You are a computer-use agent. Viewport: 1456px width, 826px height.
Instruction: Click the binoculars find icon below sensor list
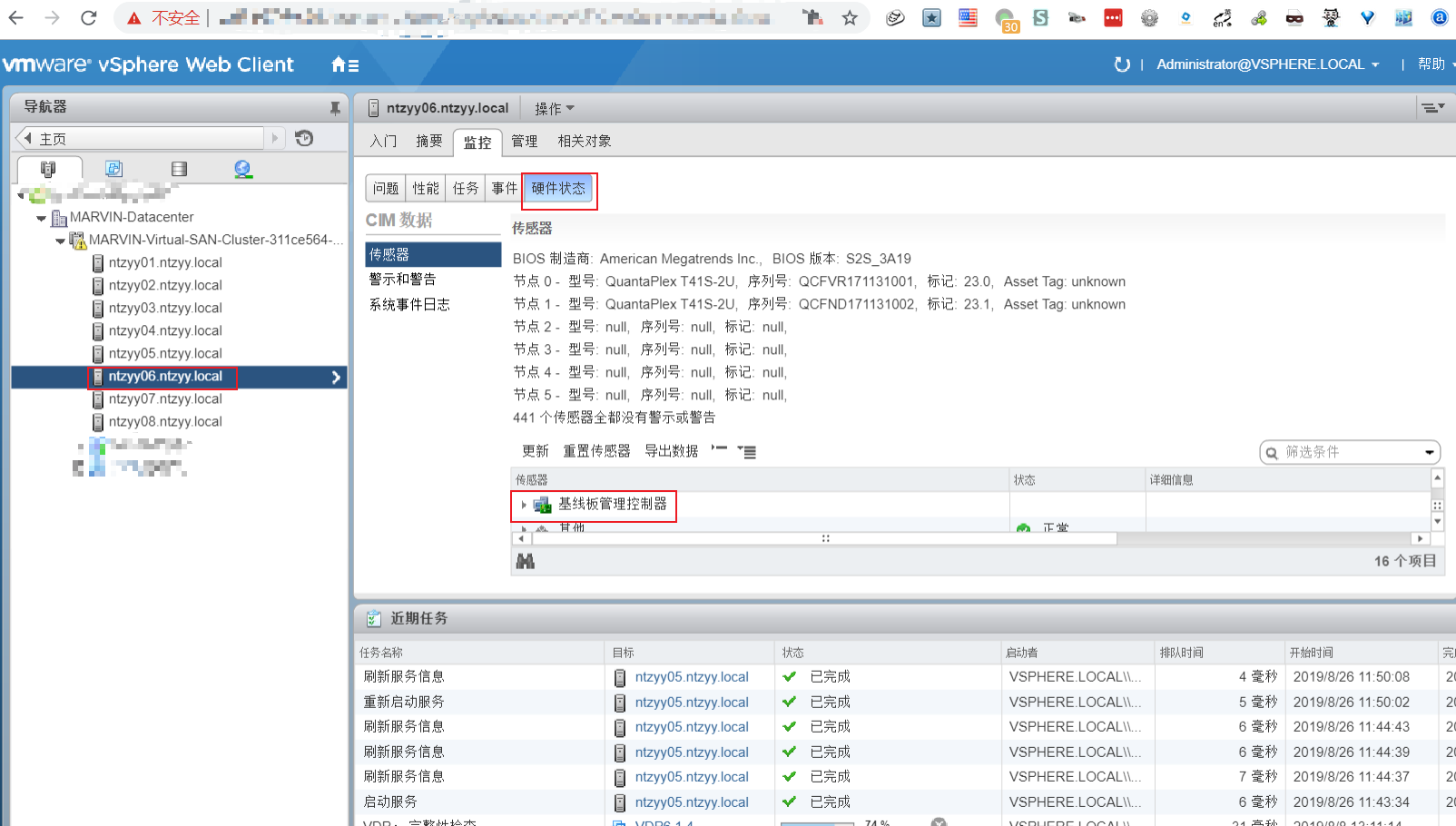(526, 560)
